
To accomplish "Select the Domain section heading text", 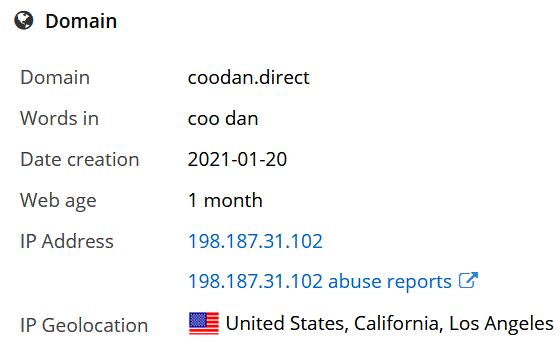I will [81, 21].
